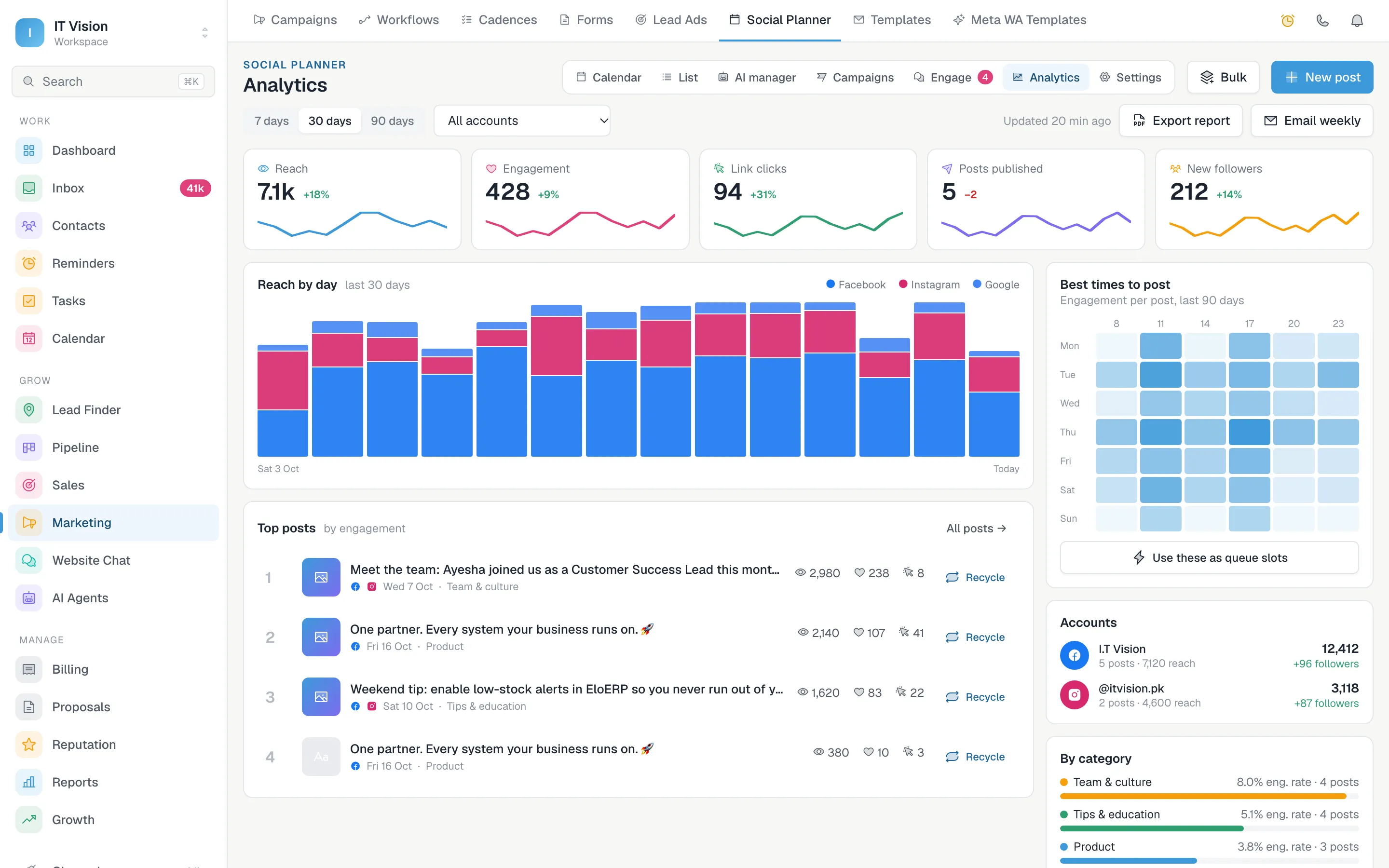Open Website Chat in sidebar
This screenshot has width=1389, height=868.
113,560
